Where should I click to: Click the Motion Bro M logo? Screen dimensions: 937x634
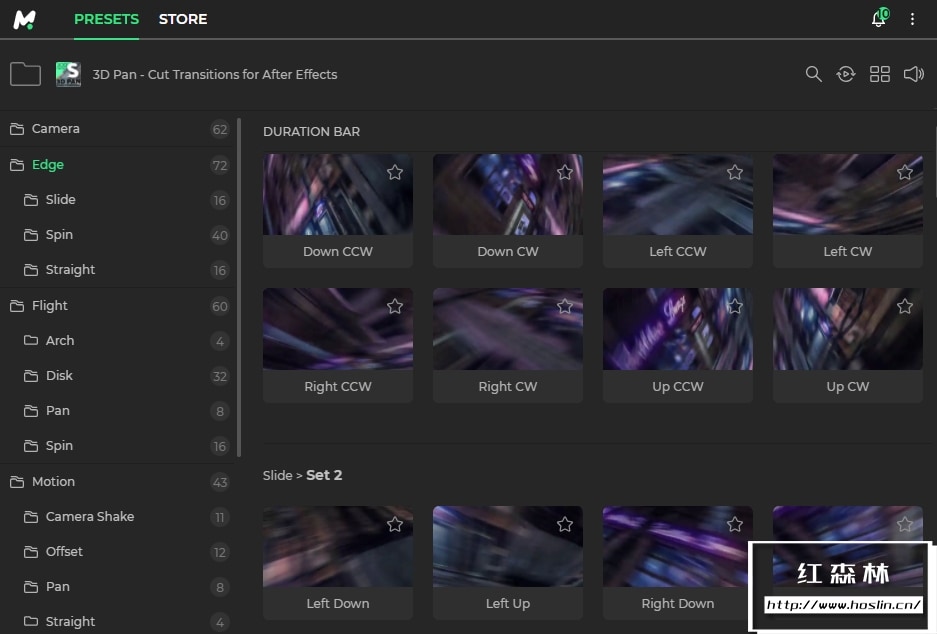coord(25,19)
